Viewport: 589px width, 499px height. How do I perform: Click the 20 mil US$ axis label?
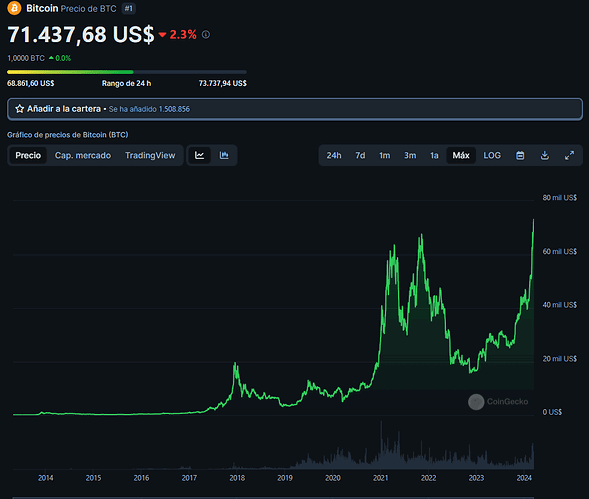pos(560,359)
